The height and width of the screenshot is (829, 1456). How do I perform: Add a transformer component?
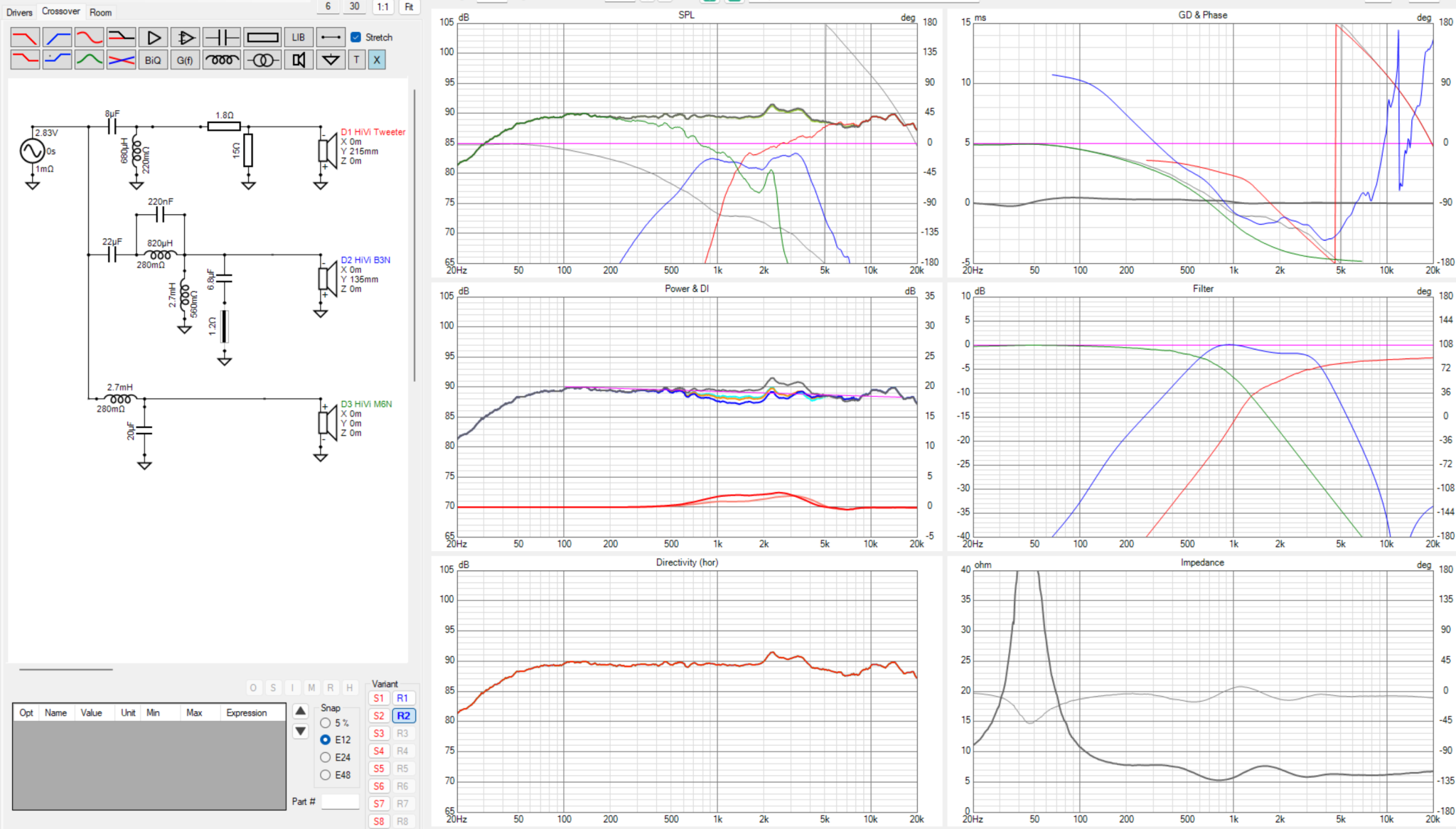[x=262, y=60]
